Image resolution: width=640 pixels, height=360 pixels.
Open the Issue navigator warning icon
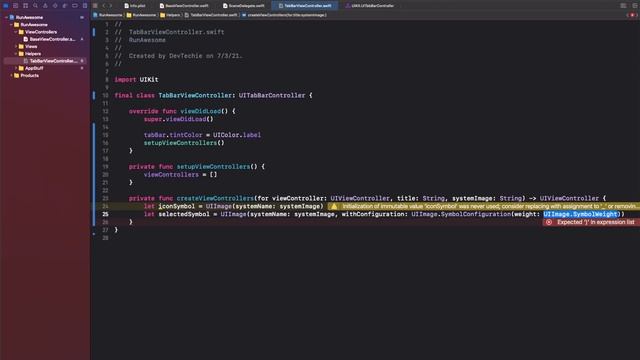(x=45, y=6)
